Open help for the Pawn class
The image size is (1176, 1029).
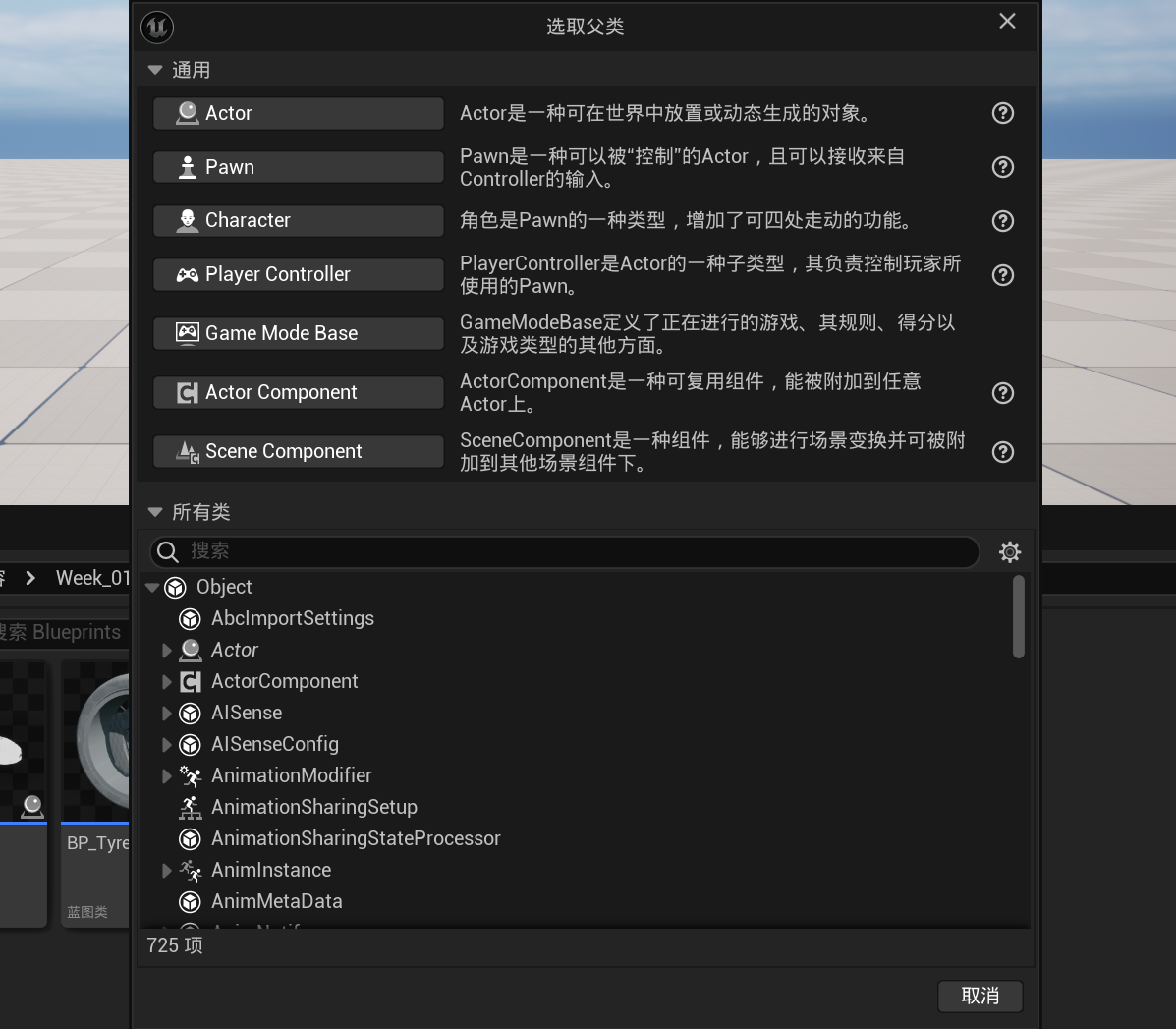click(1003, 167)
